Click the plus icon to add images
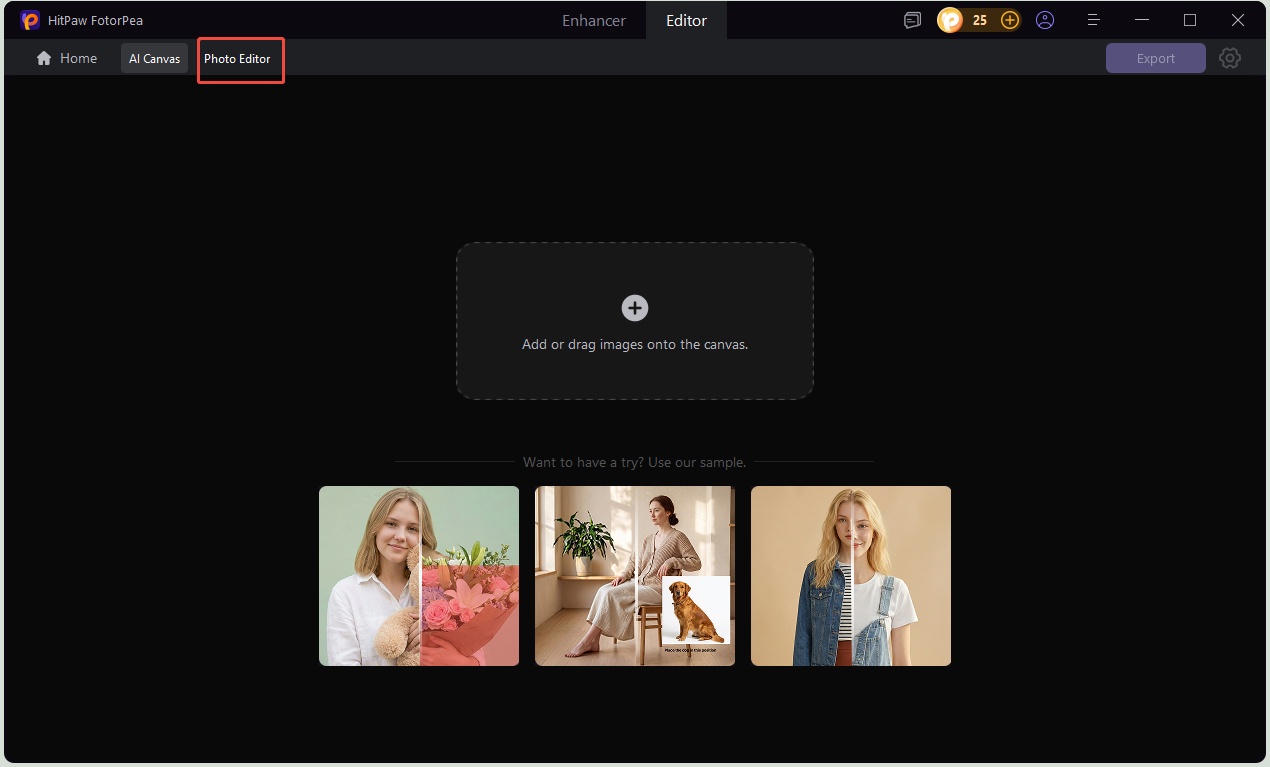Image resolution: width=1270 pixels, height=767 pixels. tap(635, 308)
